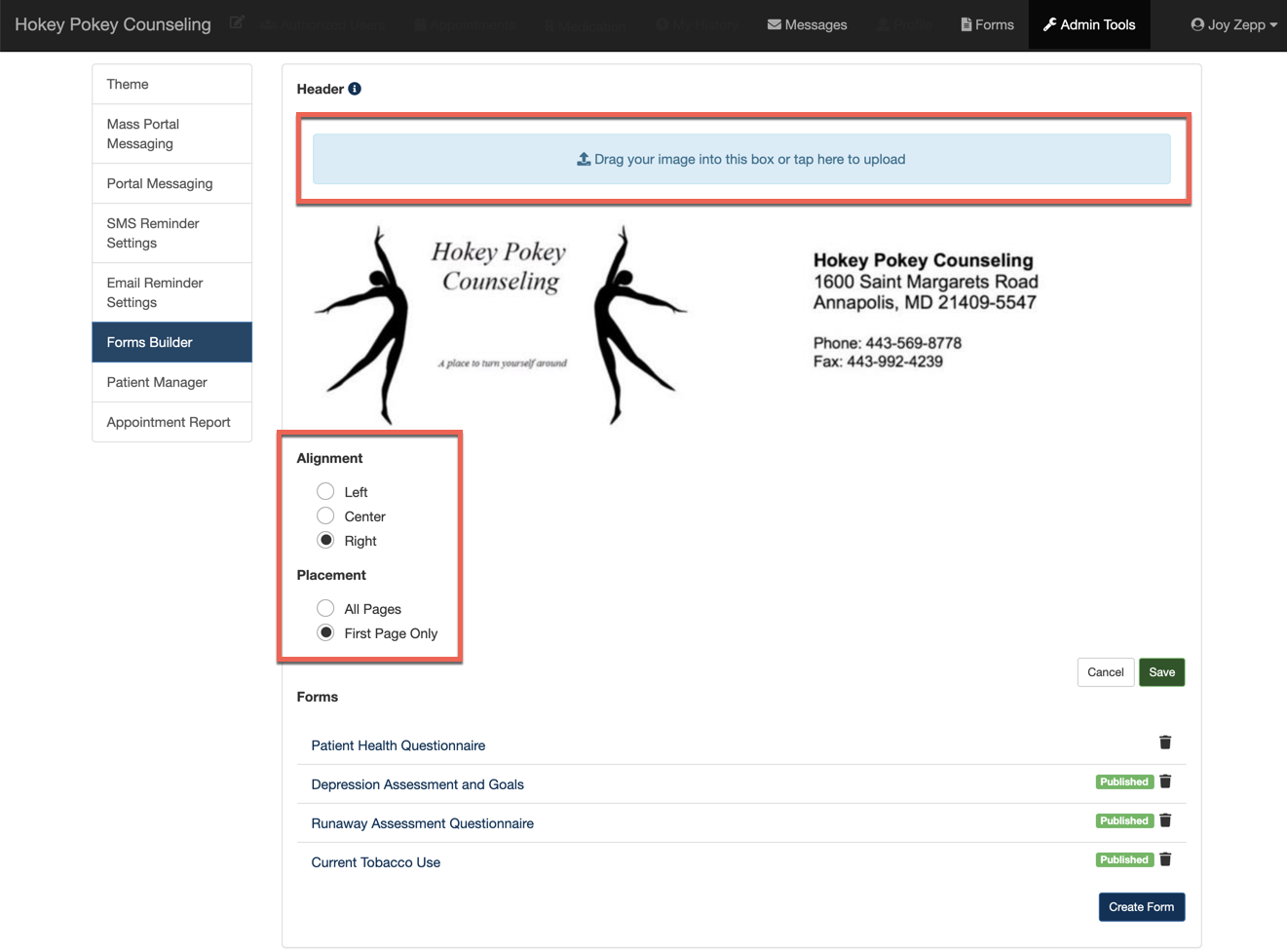This screenshot has width=1287, height=952.
Task: Click the upload icon in the drop box
Action: [x=584, y=159]
